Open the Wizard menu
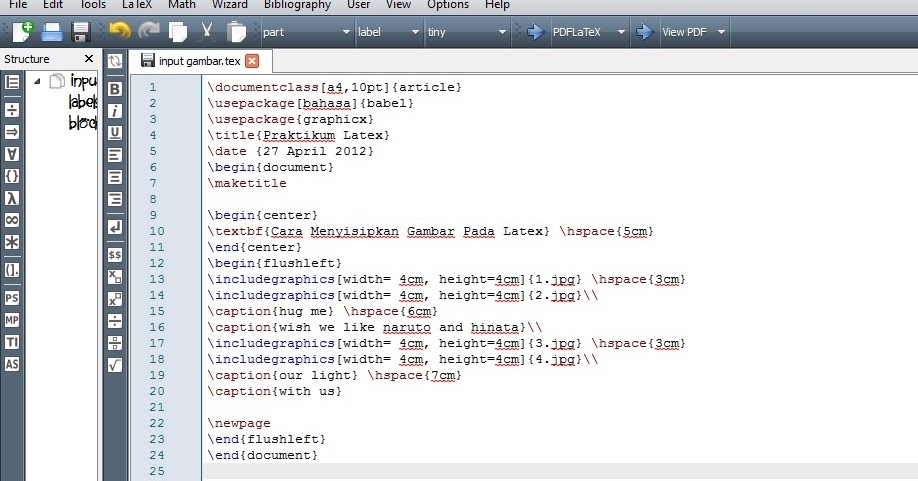Viewport: 918px width, 481px height. (230, 5)
